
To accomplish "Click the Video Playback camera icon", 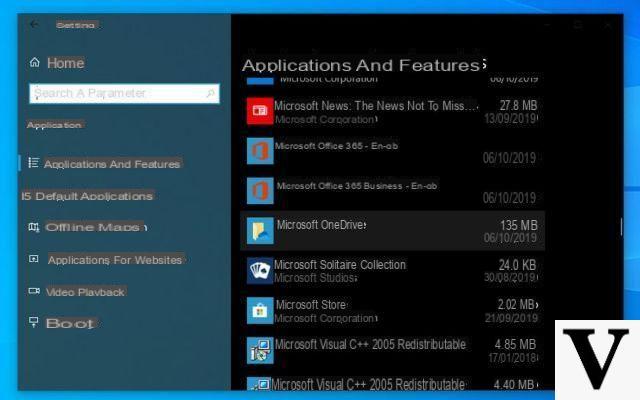I will click(34, 291).
